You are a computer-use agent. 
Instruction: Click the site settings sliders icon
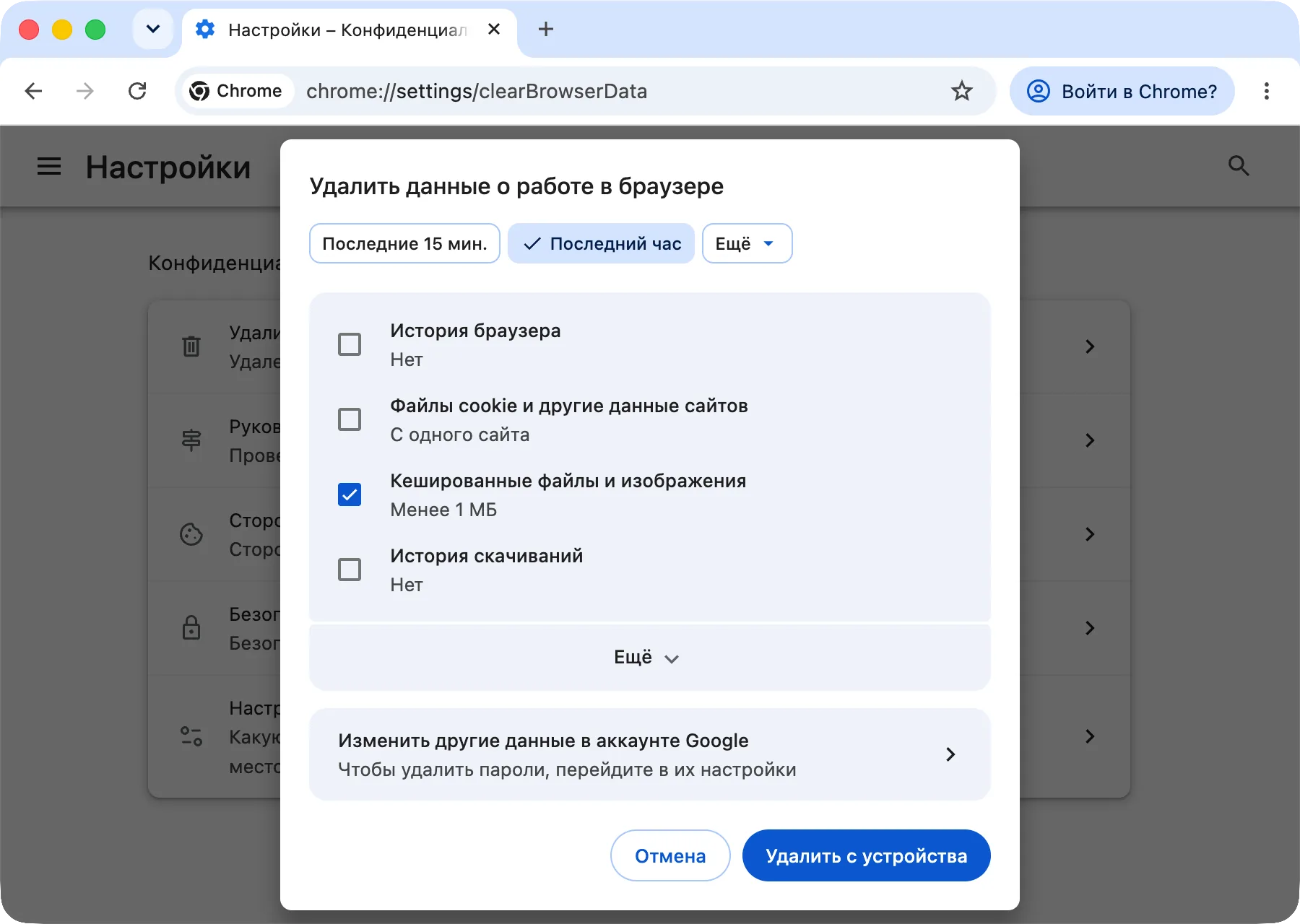191,736
